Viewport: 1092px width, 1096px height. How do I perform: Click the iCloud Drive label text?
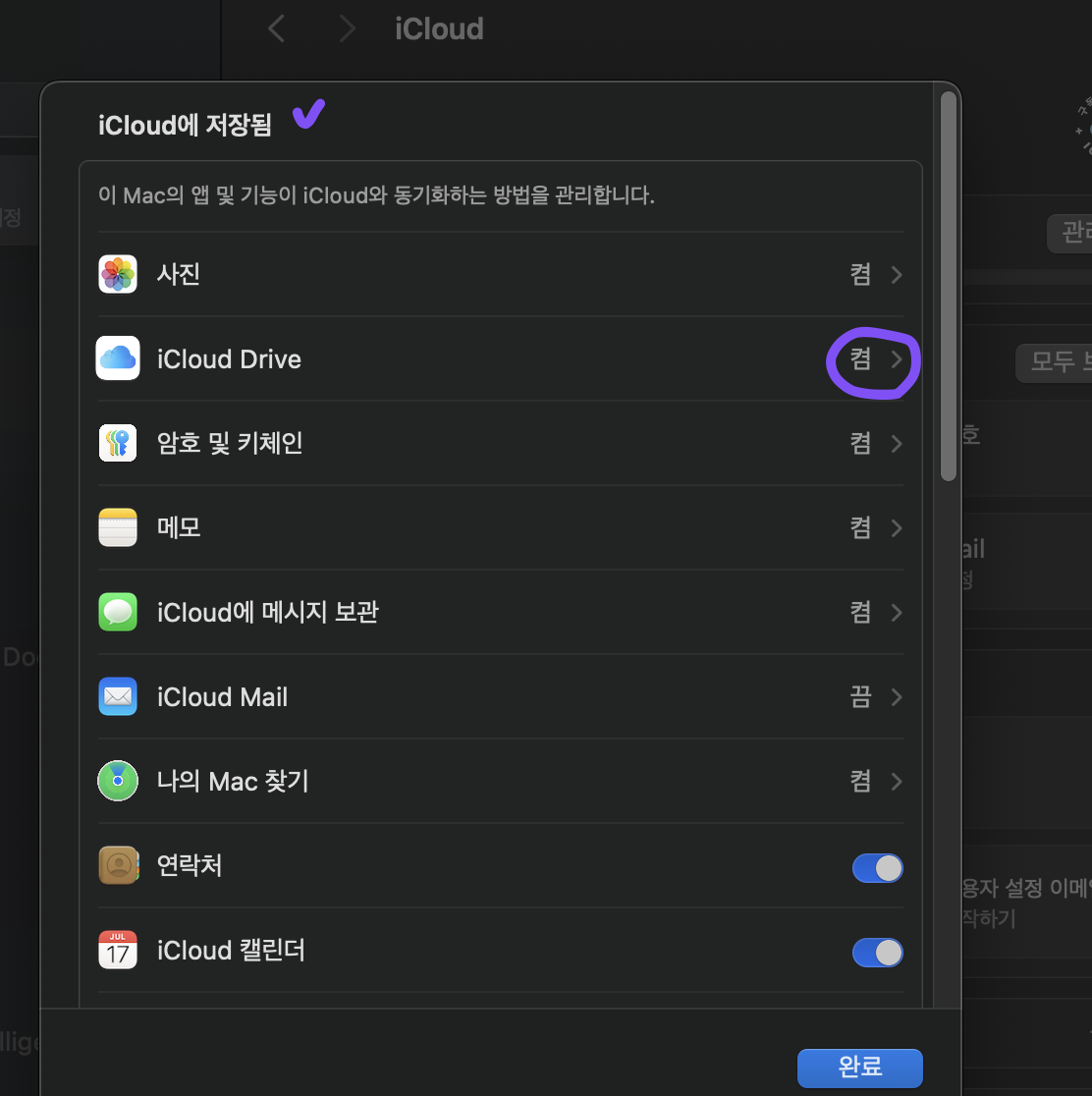229,359
